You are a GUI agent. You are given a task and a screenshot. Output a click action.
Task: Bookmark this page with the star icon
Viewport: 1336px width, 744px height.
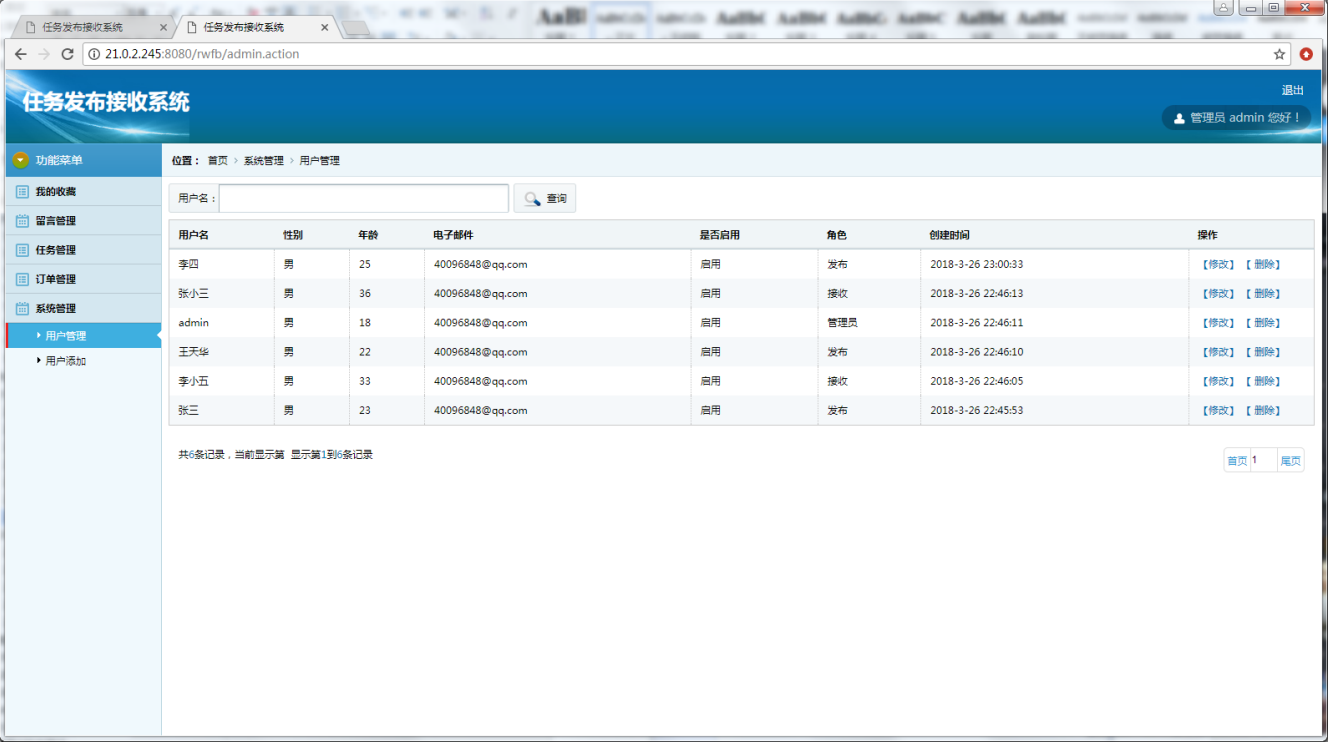(x=1279, y=54)
